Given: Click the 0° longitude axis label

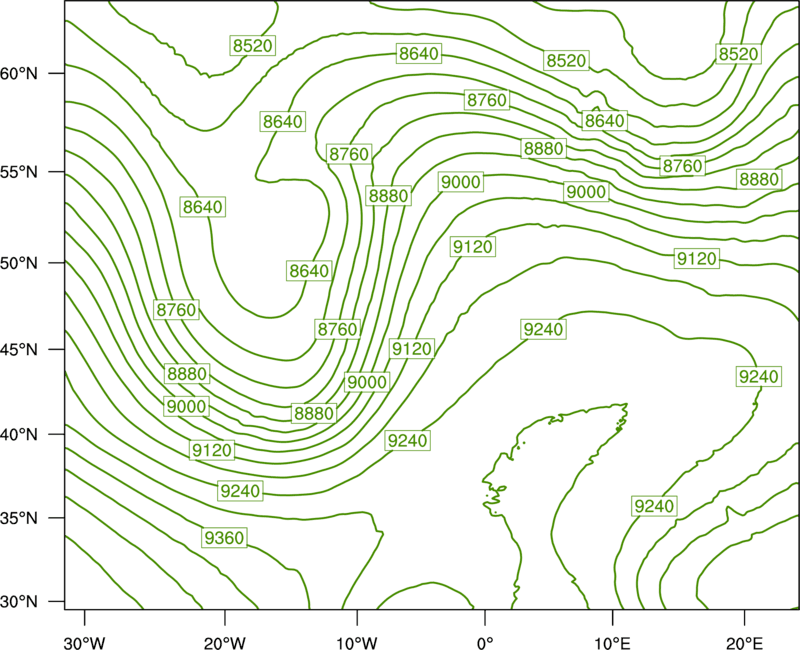Looking at the screenshot, I should point(485,643).
